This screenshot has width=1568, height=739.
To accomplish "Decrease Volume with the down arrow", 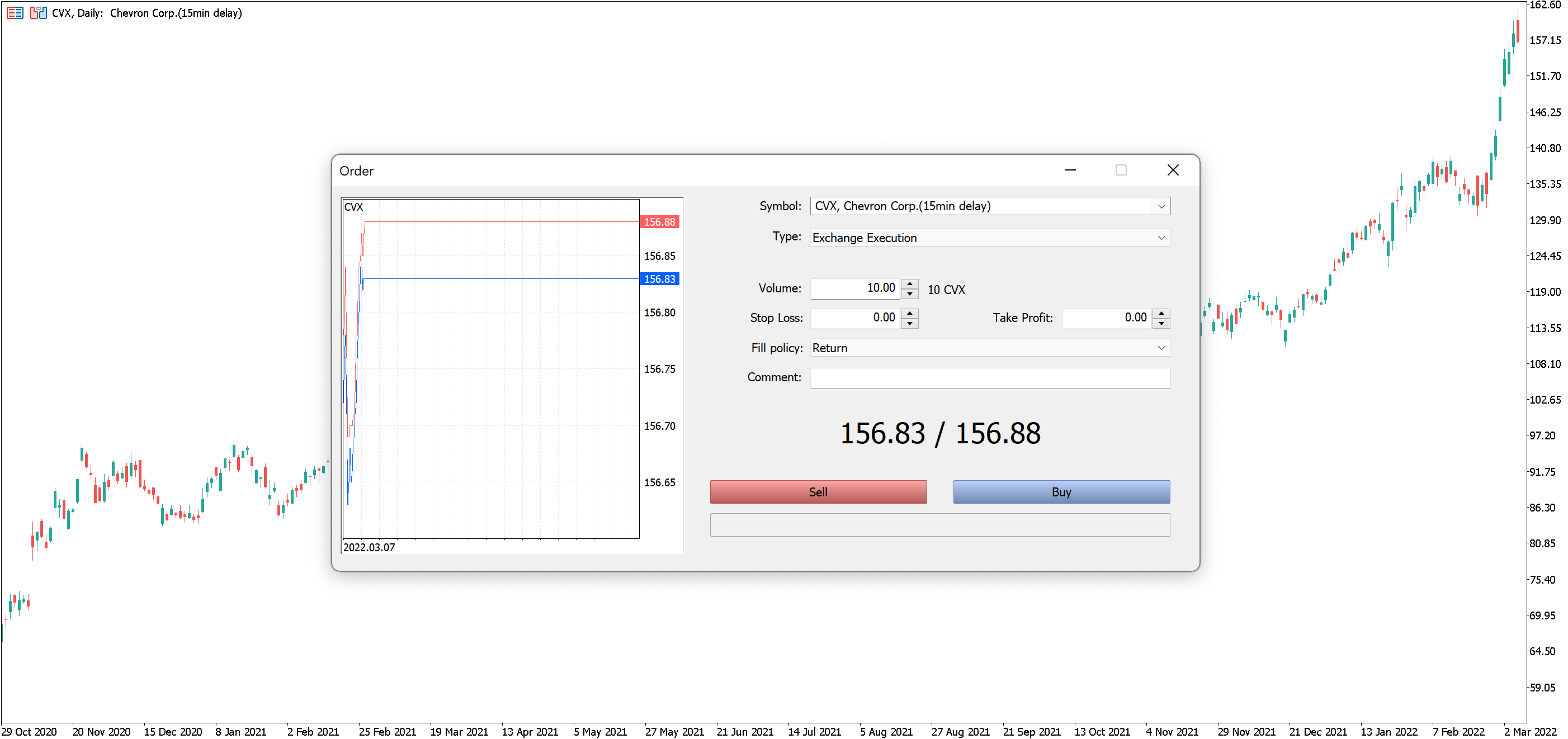I will click(x=909, y=294).
